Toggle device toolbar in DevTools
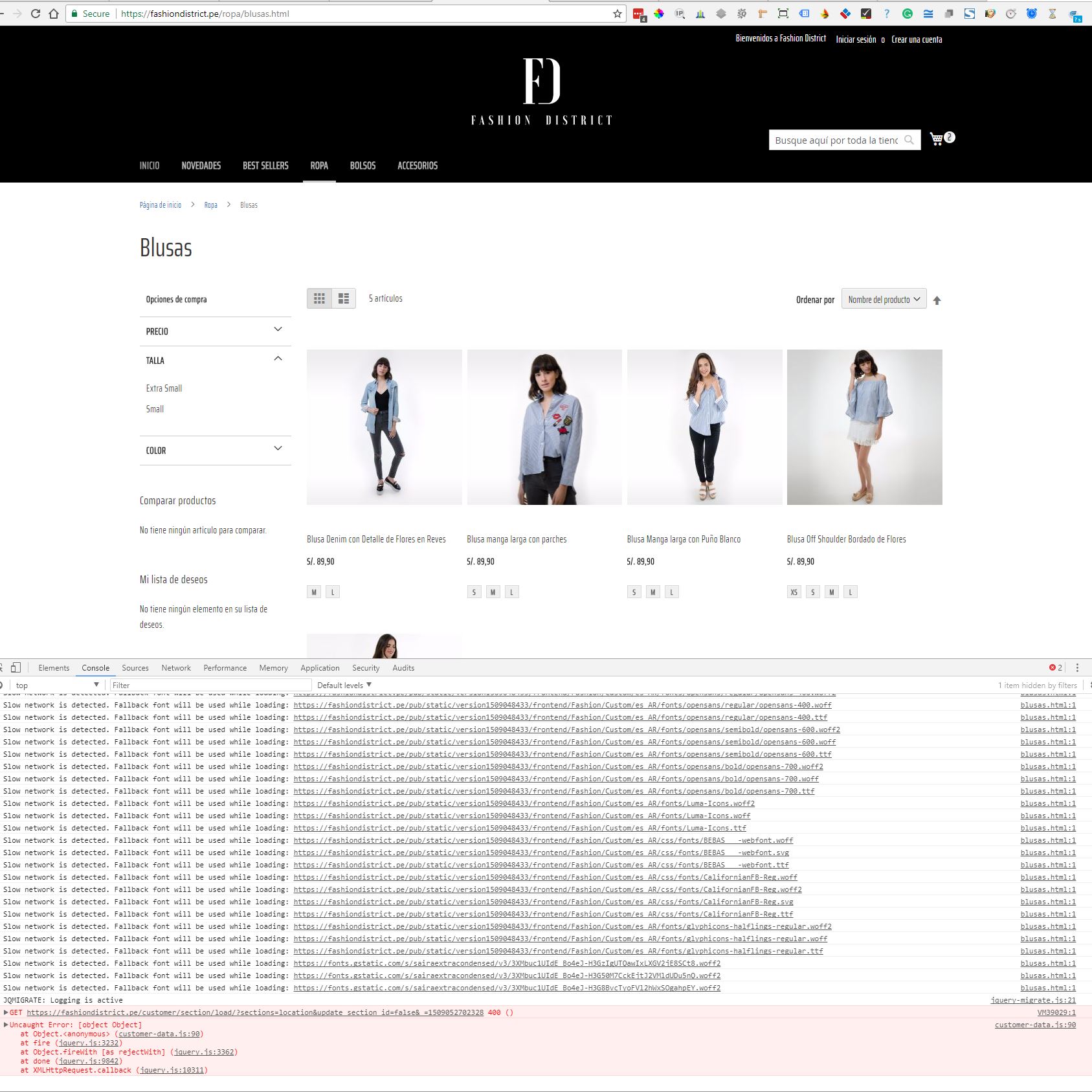 click(16, 667)
